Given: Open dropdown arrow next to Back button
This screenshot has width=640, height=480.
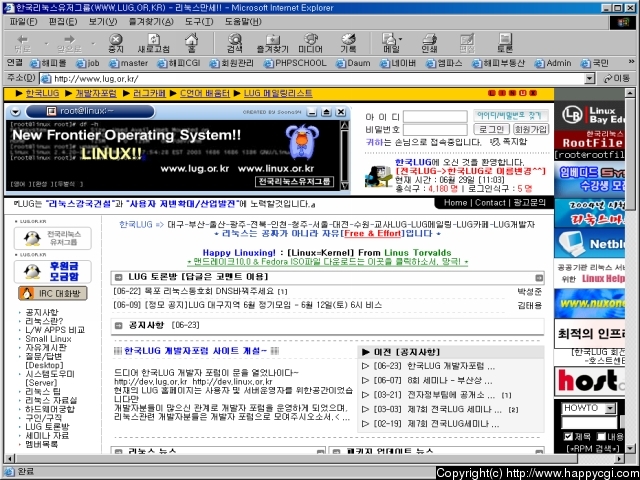Looking at the screenshot, I should coord(46,43).
